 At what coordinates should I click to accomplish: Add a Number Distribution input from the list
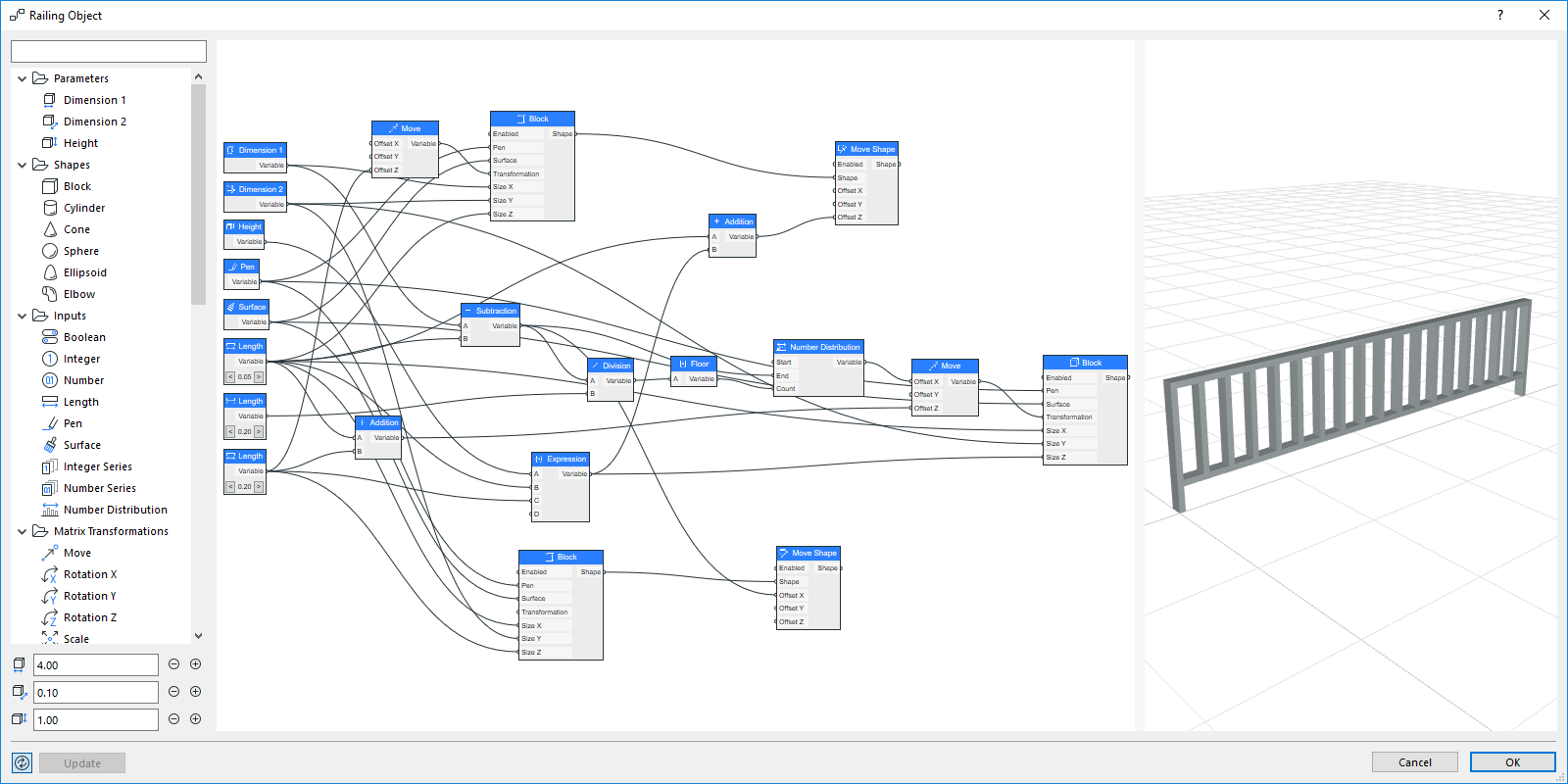tap(115, 510)
